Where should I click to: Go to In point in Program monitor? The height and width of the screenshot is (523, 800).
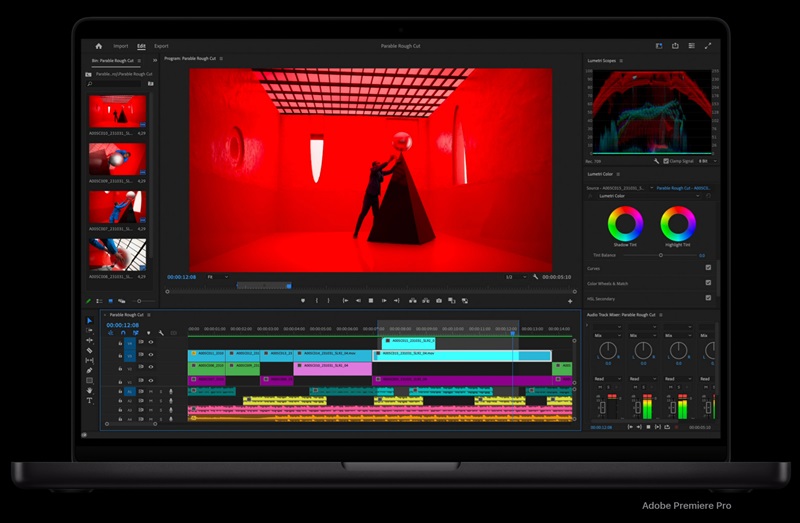(x=345, y=301)
